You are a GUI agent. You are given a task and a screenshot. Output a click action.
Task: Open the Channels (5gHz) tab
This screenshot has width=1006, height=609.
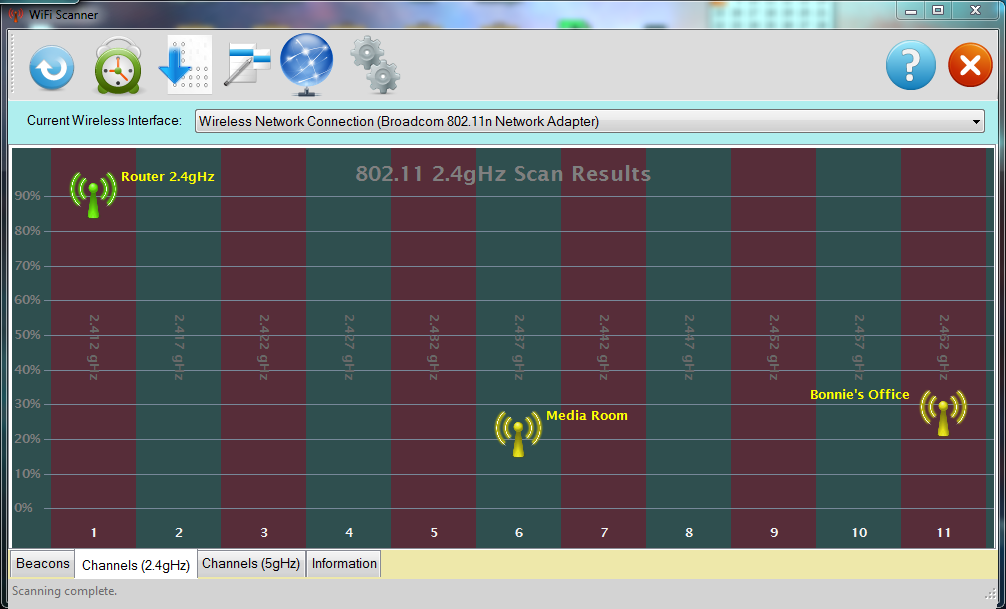(251, 564)
